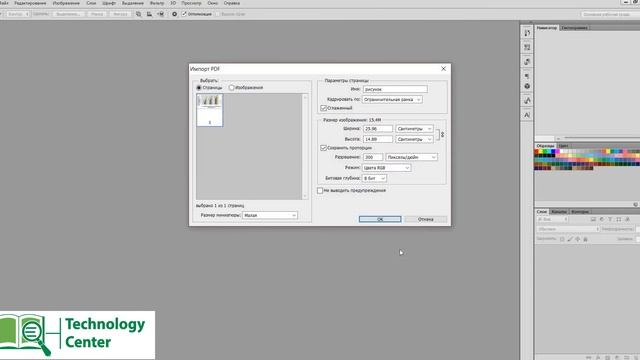
Task: Open the Справка menu
Action: pos(232,3)
